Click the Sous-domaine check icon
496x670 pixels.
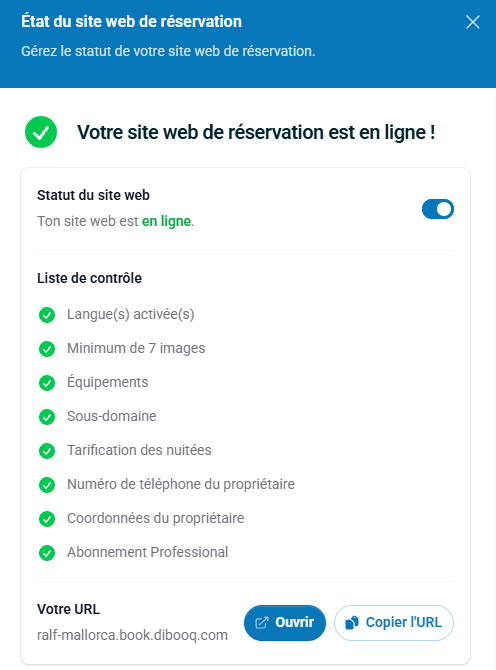[x=47, y=417]
